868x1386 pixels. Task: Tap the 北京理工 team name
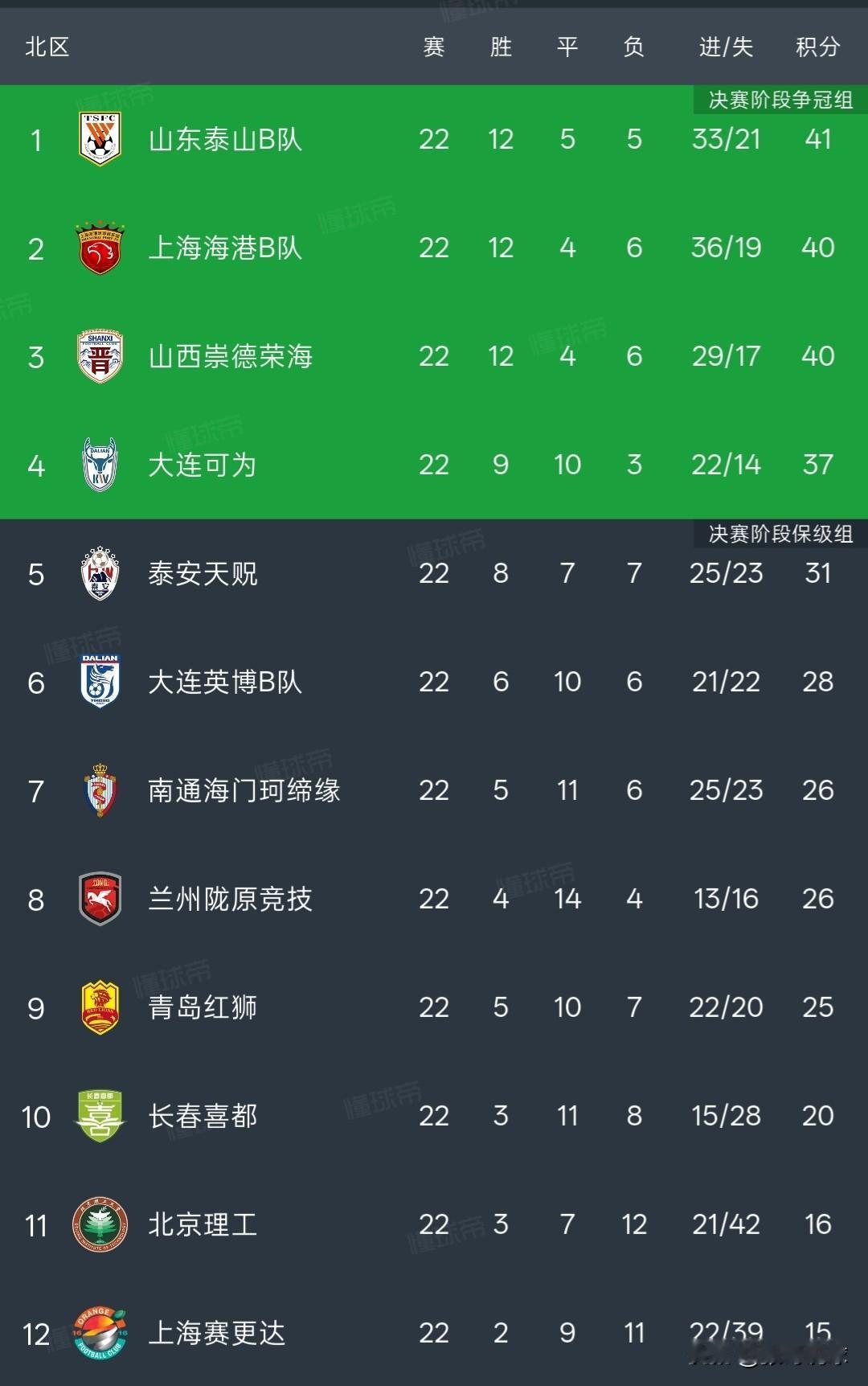click(203, 1224)
